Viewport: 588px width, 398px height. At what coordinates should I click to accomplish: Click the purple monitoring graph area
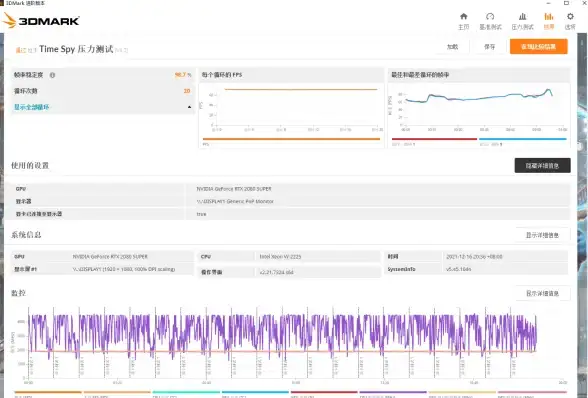[283, 338]
